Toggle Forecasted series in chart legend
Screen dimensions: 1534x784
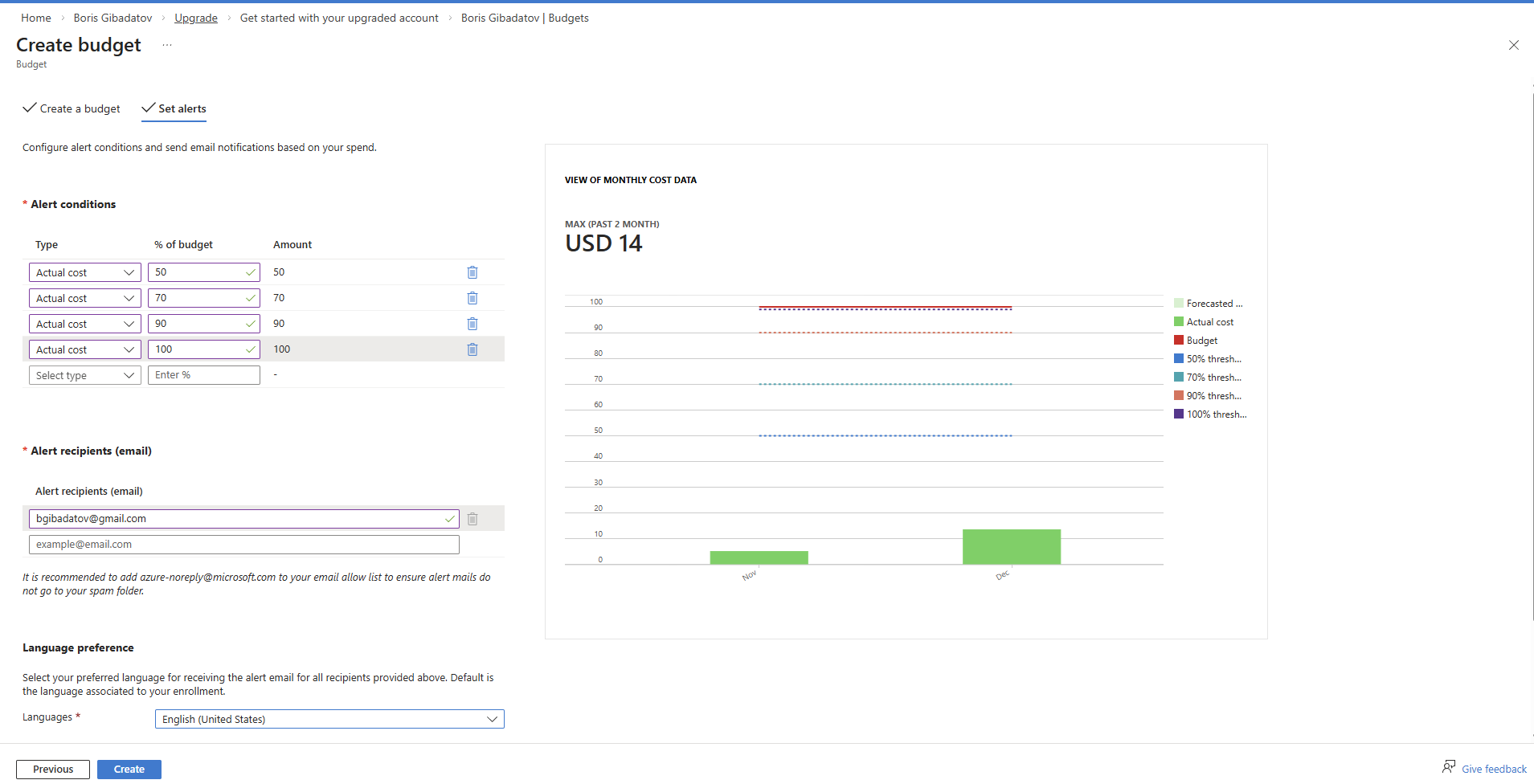[1209, 304]
